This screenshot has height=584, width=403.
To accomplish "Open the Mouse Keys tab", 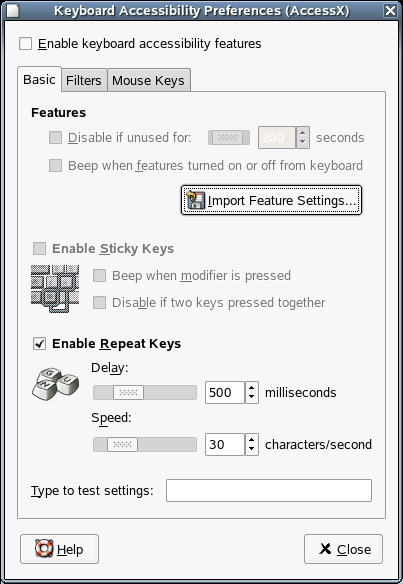I will pyautogui.click(x=149, y=80).
